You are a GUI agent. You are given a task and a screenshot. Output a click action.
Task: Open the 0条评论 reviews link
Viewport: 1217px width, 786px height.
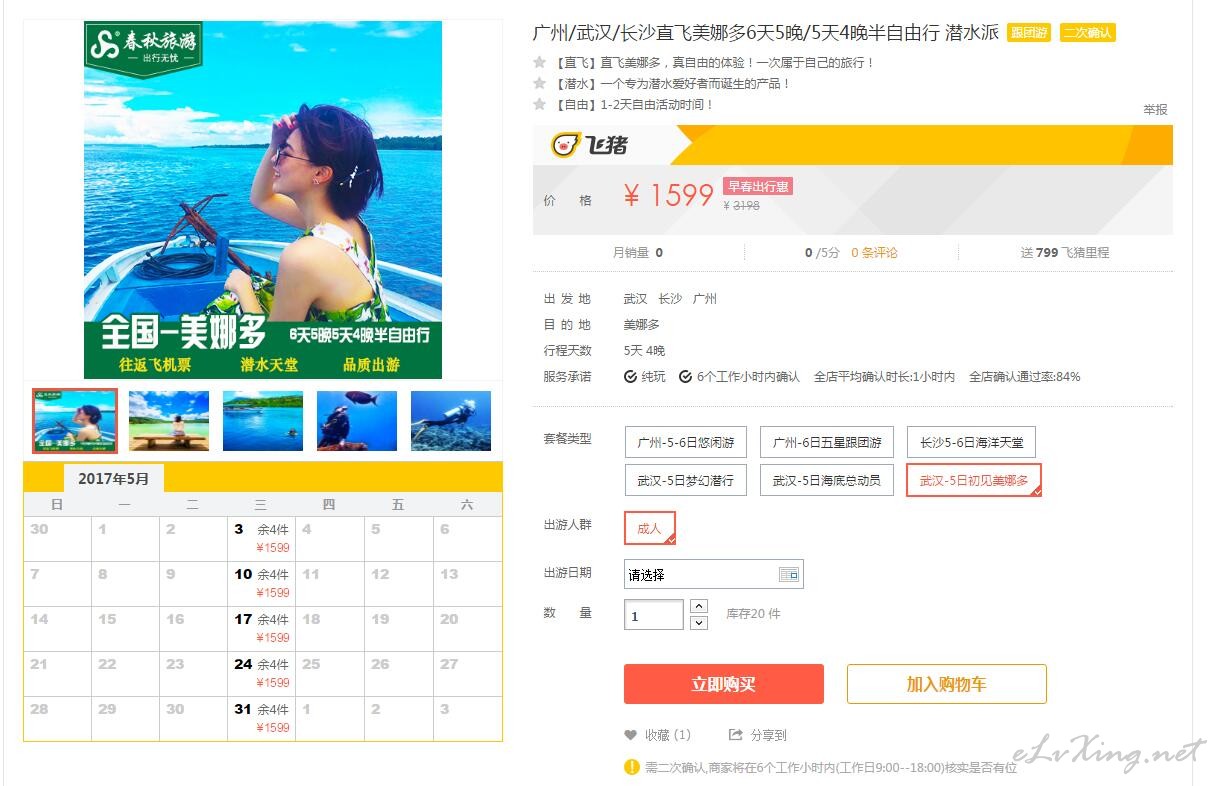pos(874,253)
